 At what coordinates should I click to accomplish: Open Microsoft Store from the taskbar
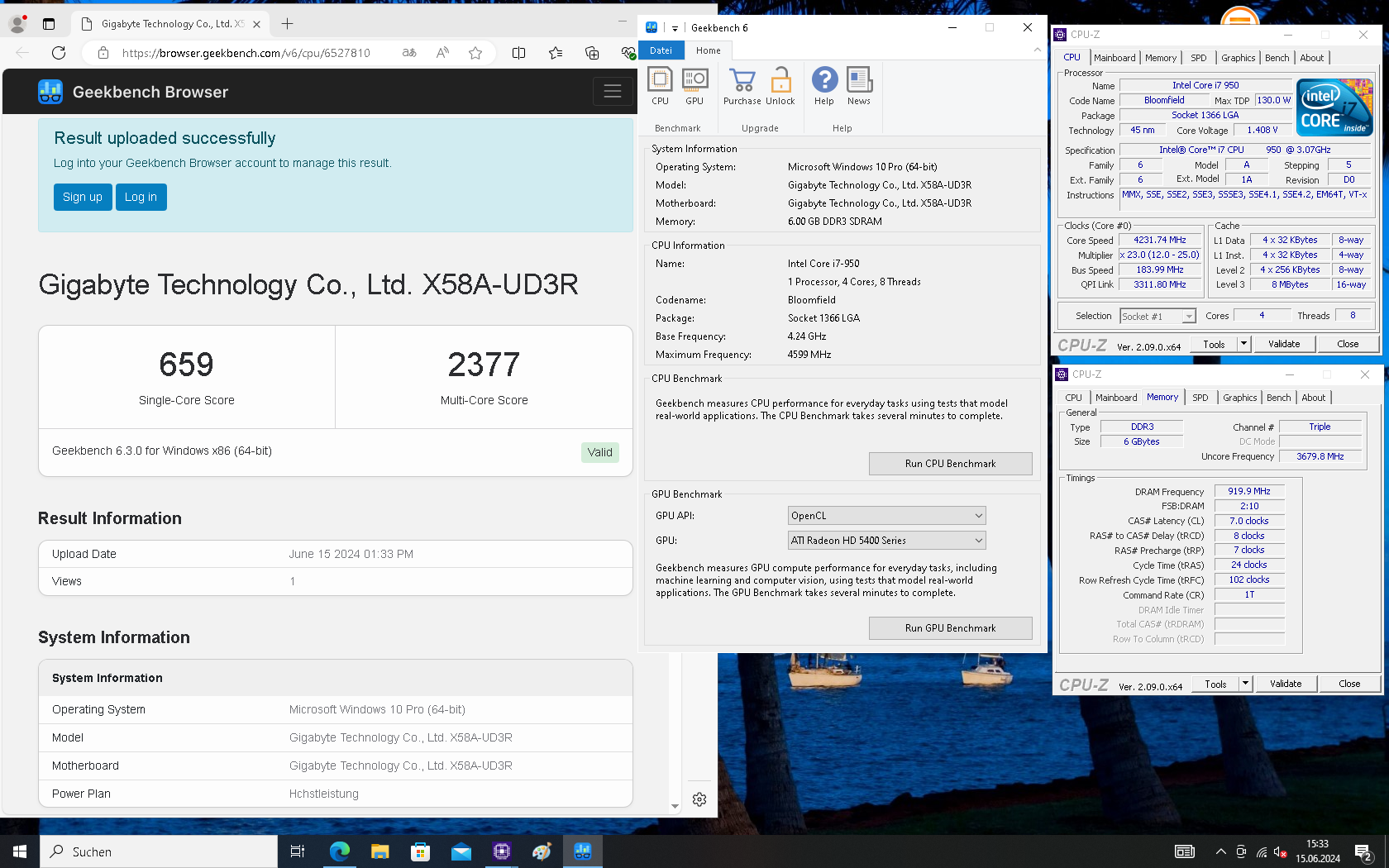coord(420,851)
